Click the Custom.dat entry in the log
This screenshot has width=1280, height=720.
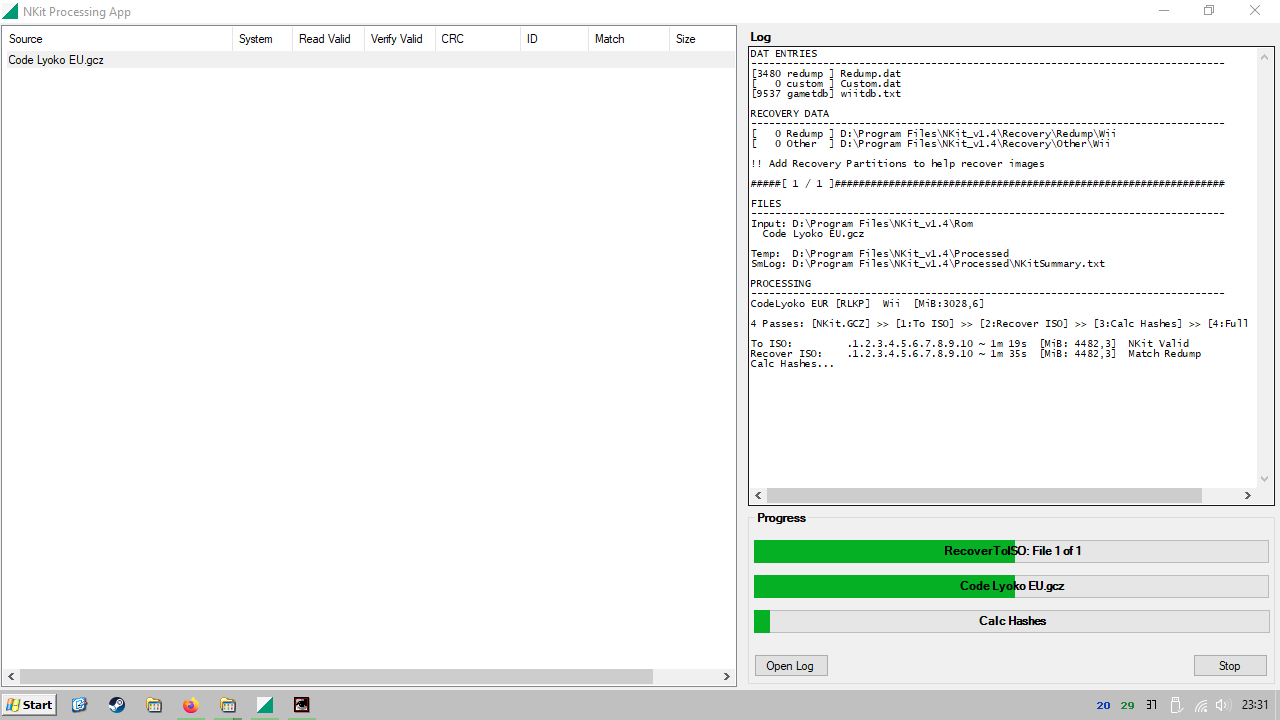[870, 84]
